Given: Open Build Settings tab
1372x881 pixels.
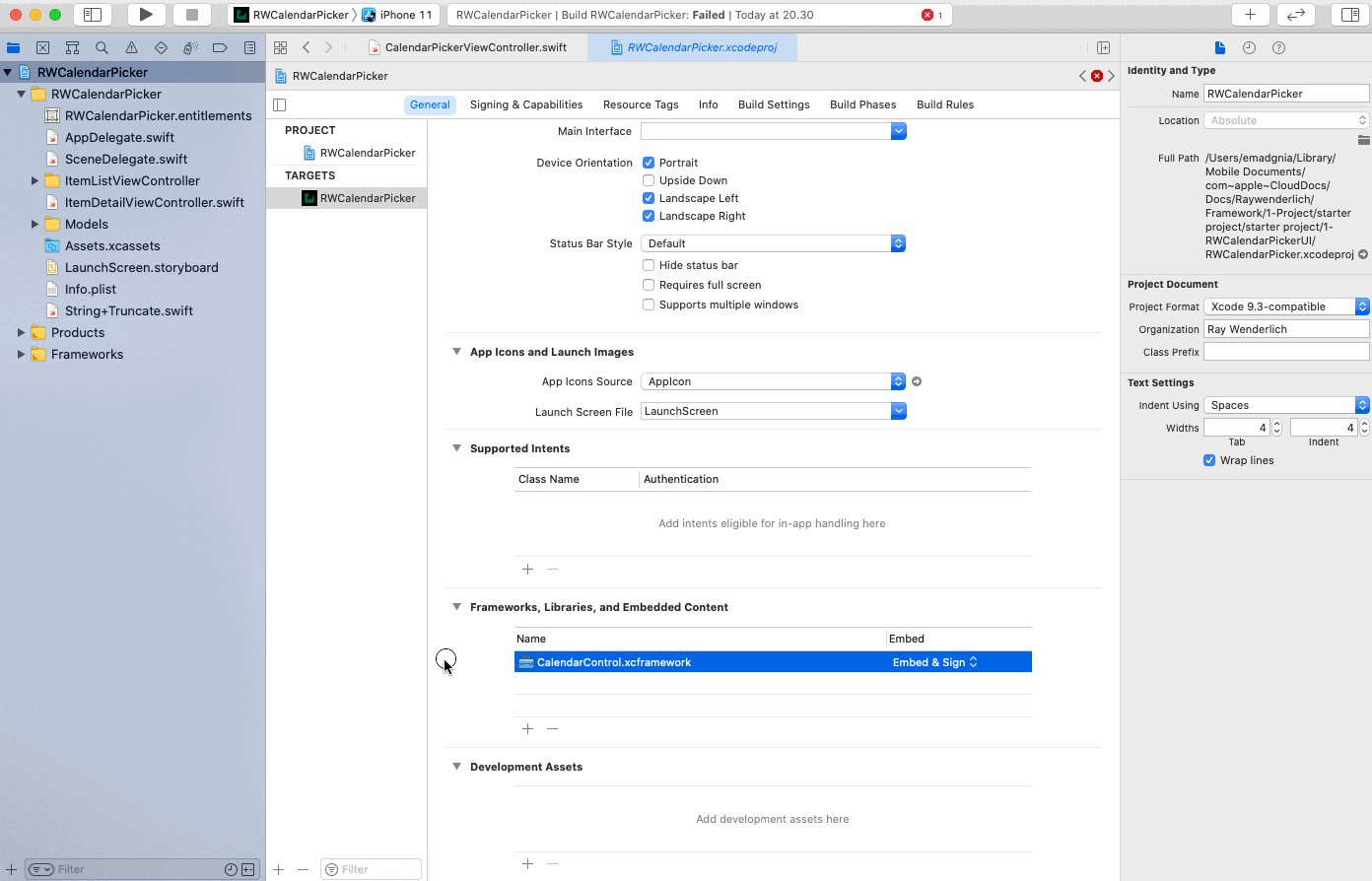Looking at the screenshot, I should (774, 104).
